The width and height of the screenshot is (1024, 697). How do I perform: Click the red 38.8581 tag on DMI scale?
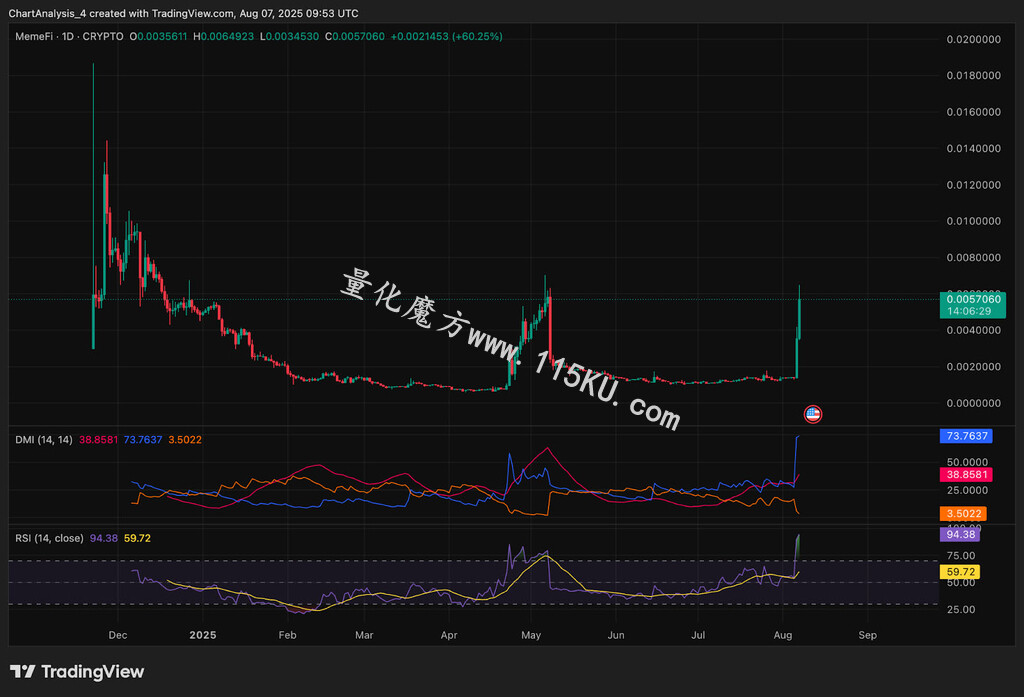pyautogui.click(x=966, y=474)
